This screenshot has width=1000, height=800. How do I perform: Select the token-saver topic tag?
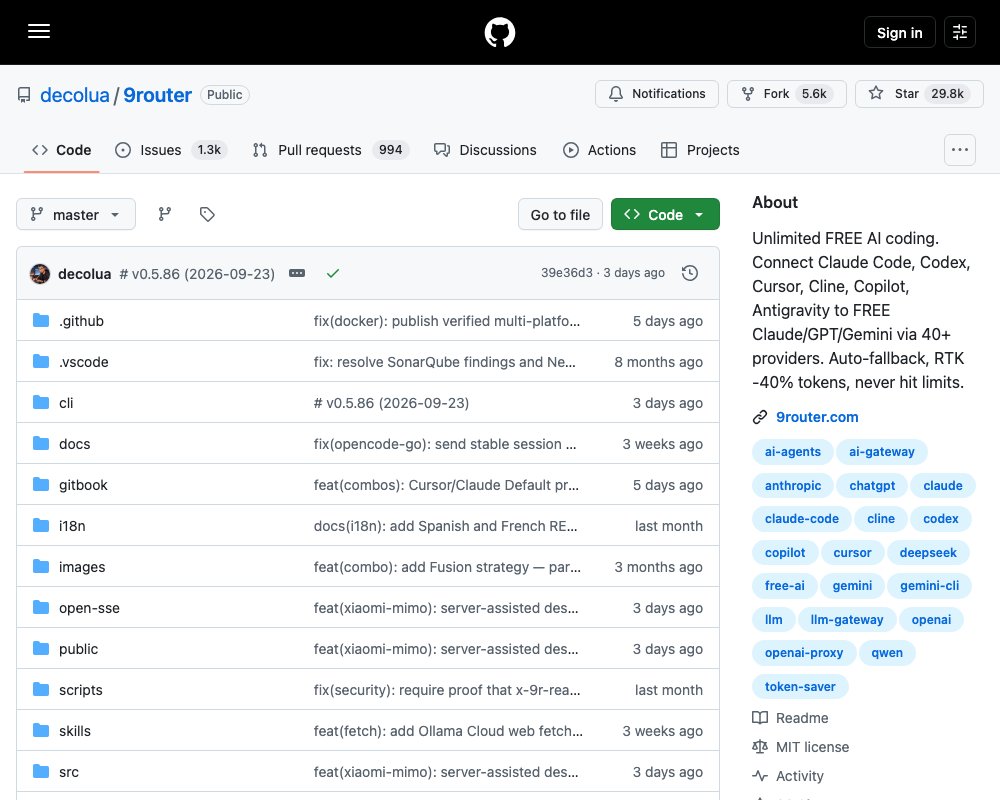pos(800,686)
